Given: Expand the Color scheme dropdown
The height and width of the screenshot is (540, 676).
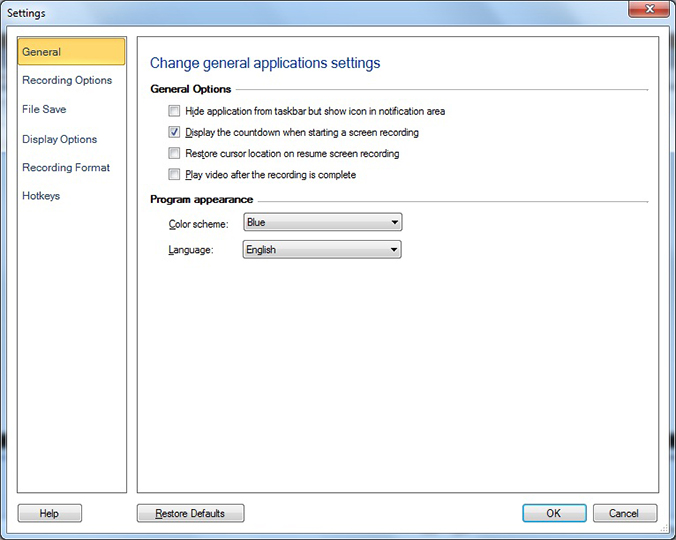Looking at the screenshot, I should (x=322, y=222).
